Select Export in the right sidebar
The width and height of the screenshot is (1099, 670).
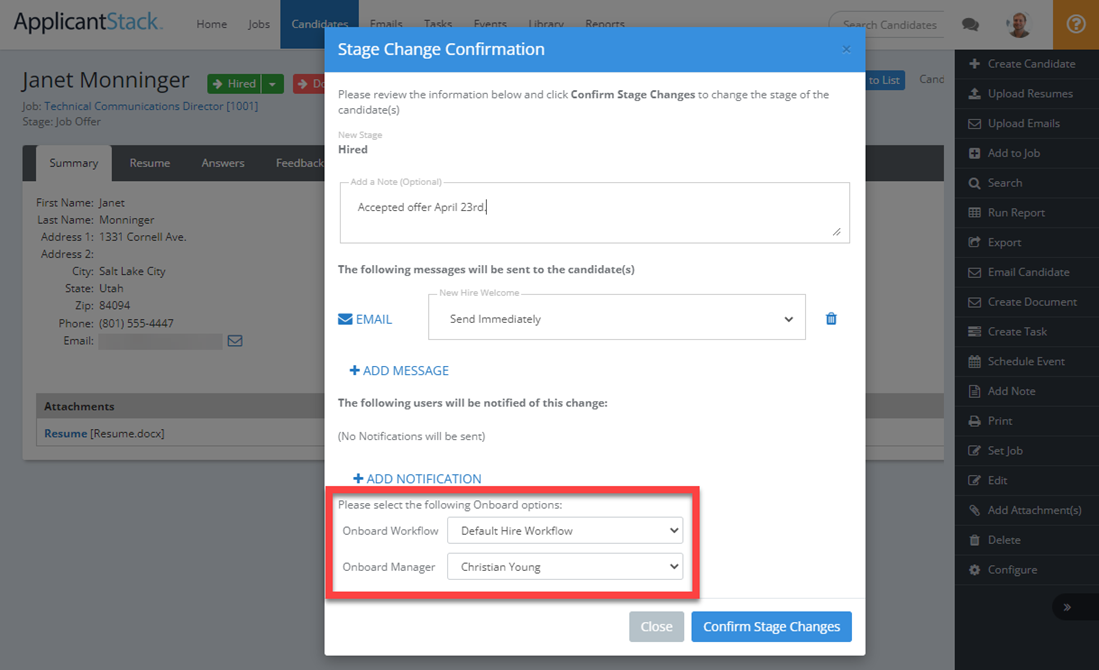pos(1004,242)
